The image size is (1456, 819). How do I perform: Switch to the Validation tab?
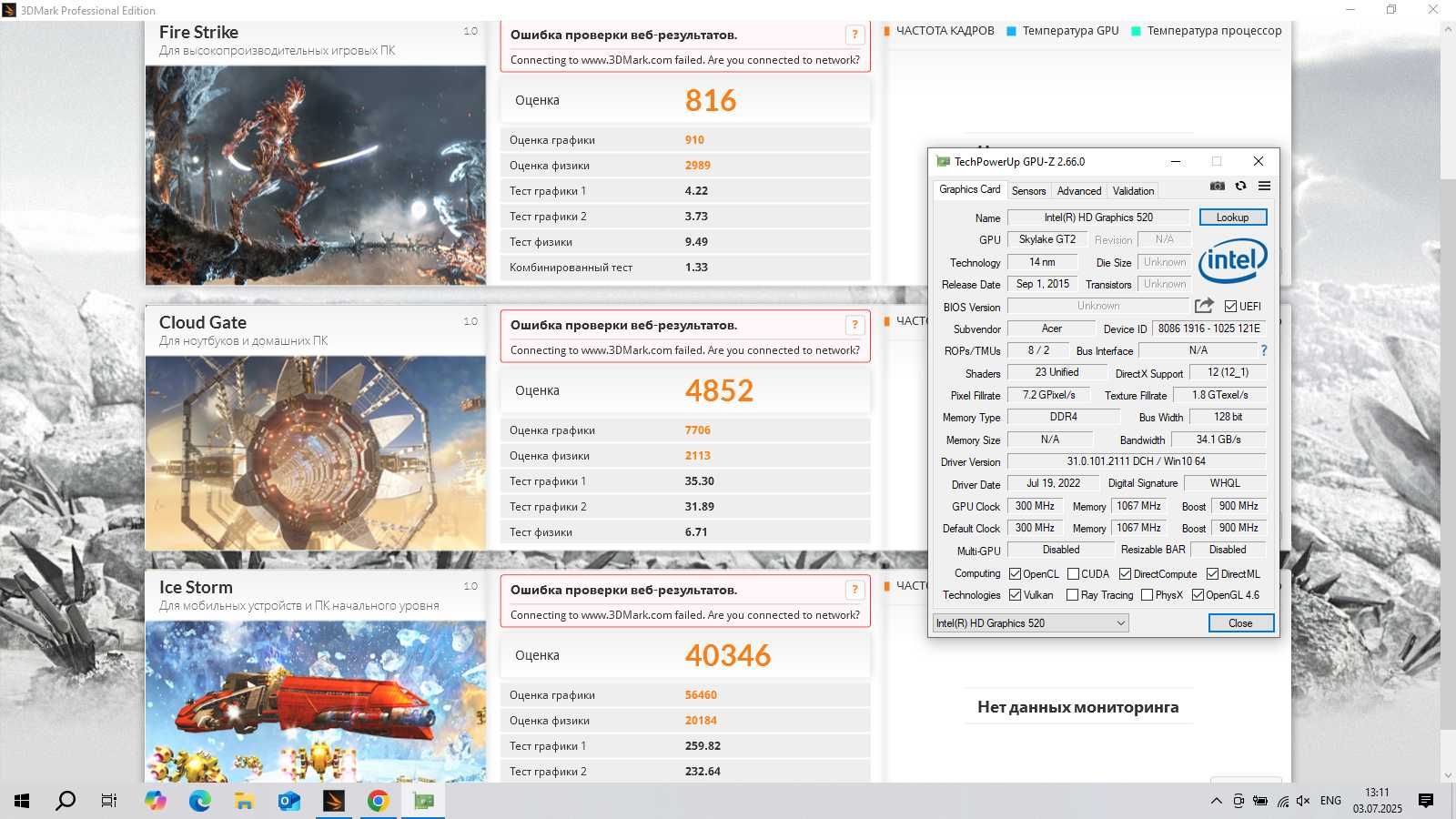click(1133, 191)
